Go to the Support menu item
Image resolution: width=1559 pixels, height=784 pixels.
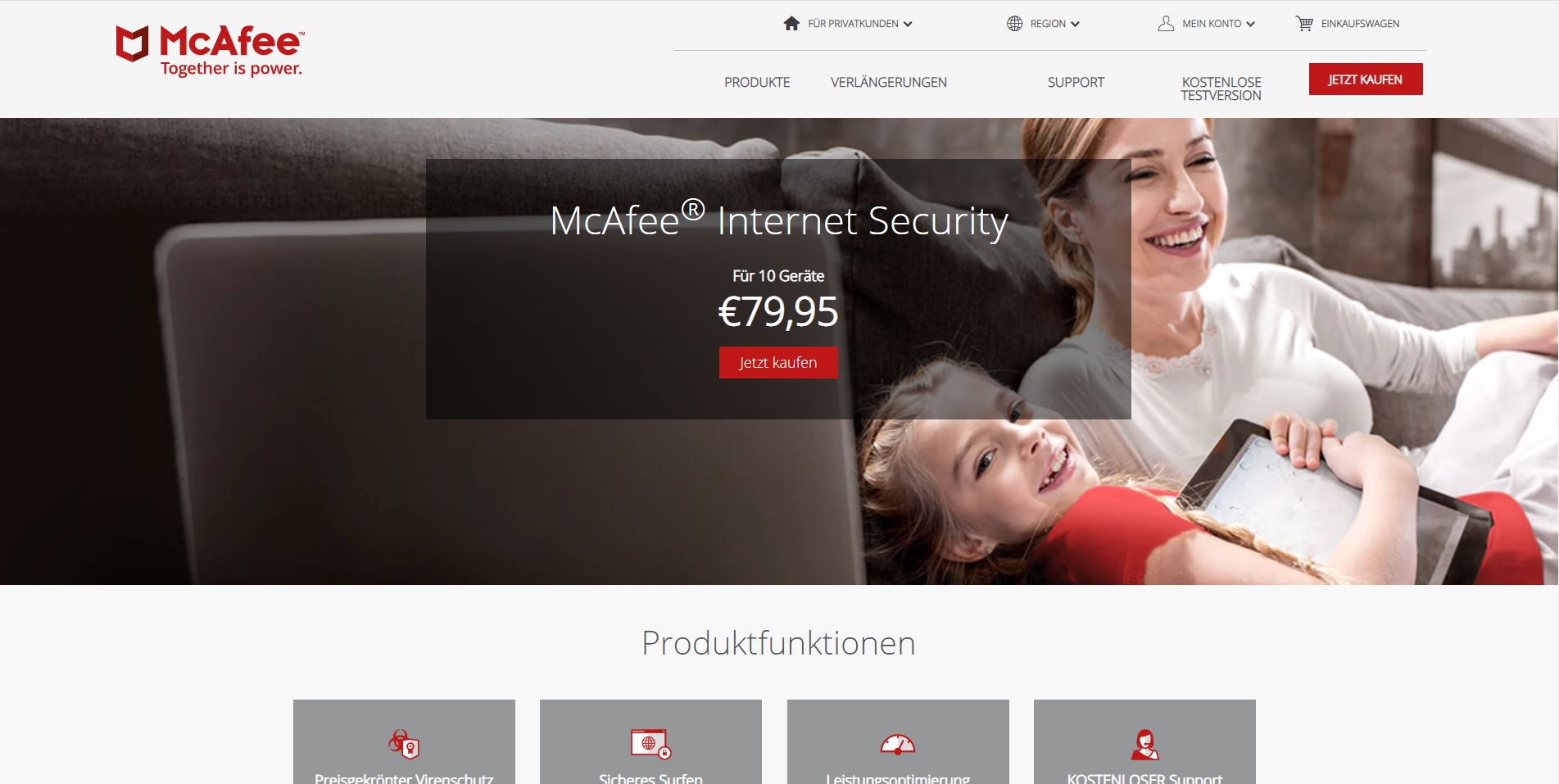(1076, 83)
